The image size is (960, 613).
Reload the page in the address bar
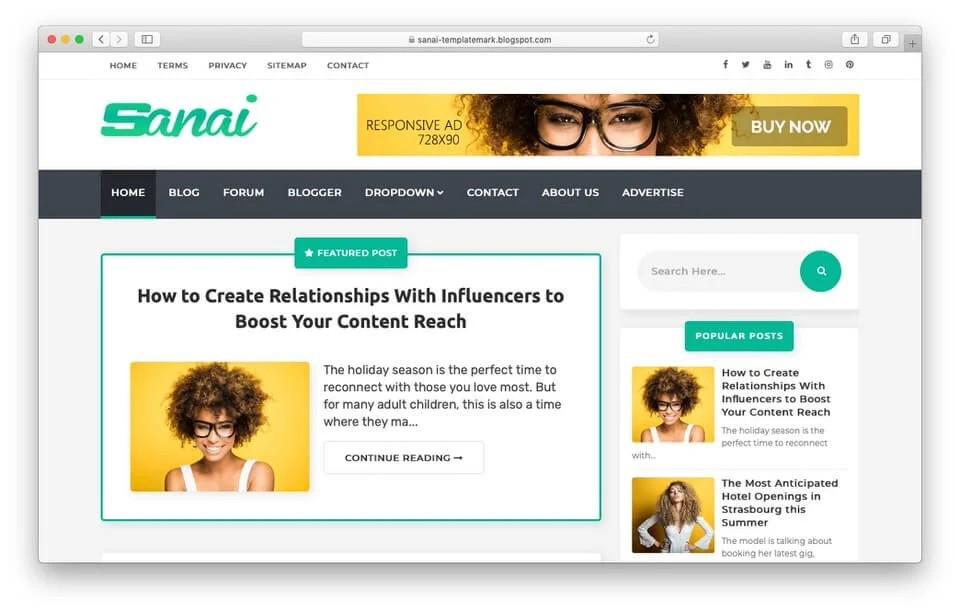[x=650, y=39]
